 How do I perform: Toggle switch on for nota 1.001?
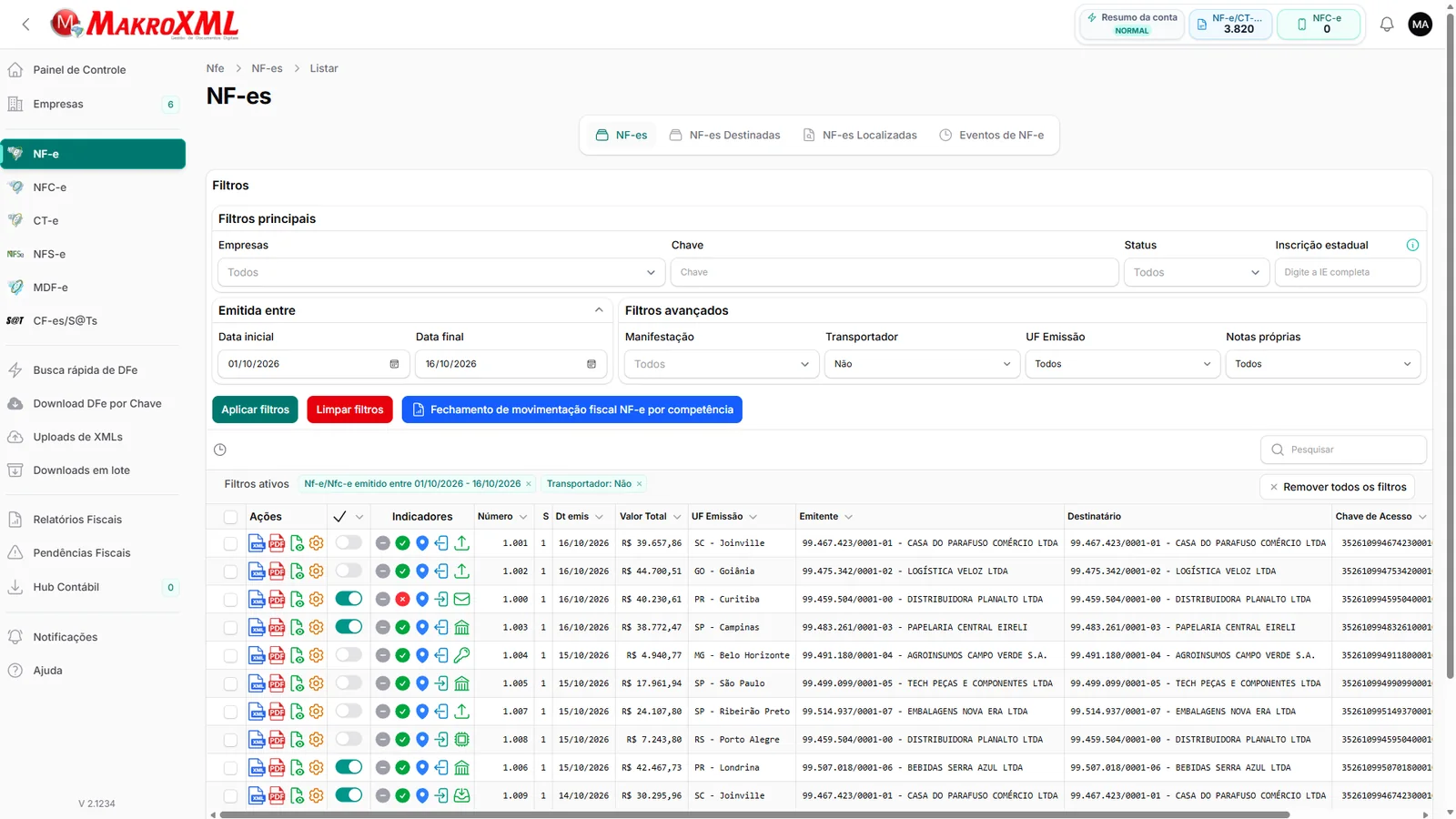[x=349, y=543]
